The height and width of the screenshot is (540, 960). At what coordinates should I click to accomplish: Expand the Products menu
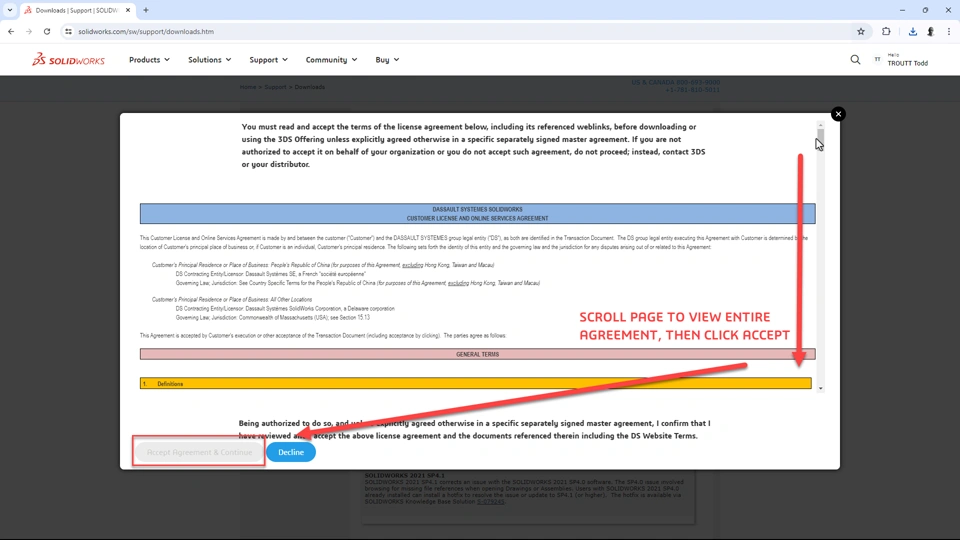(x=149, y=59)
